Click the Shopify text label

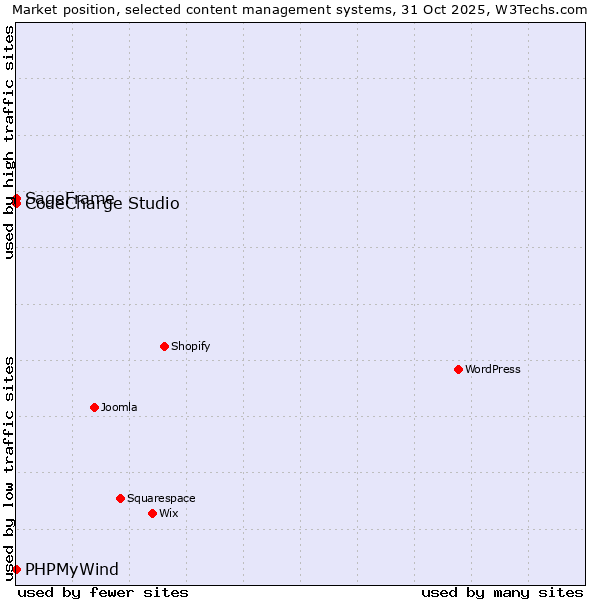coord(190,346)
